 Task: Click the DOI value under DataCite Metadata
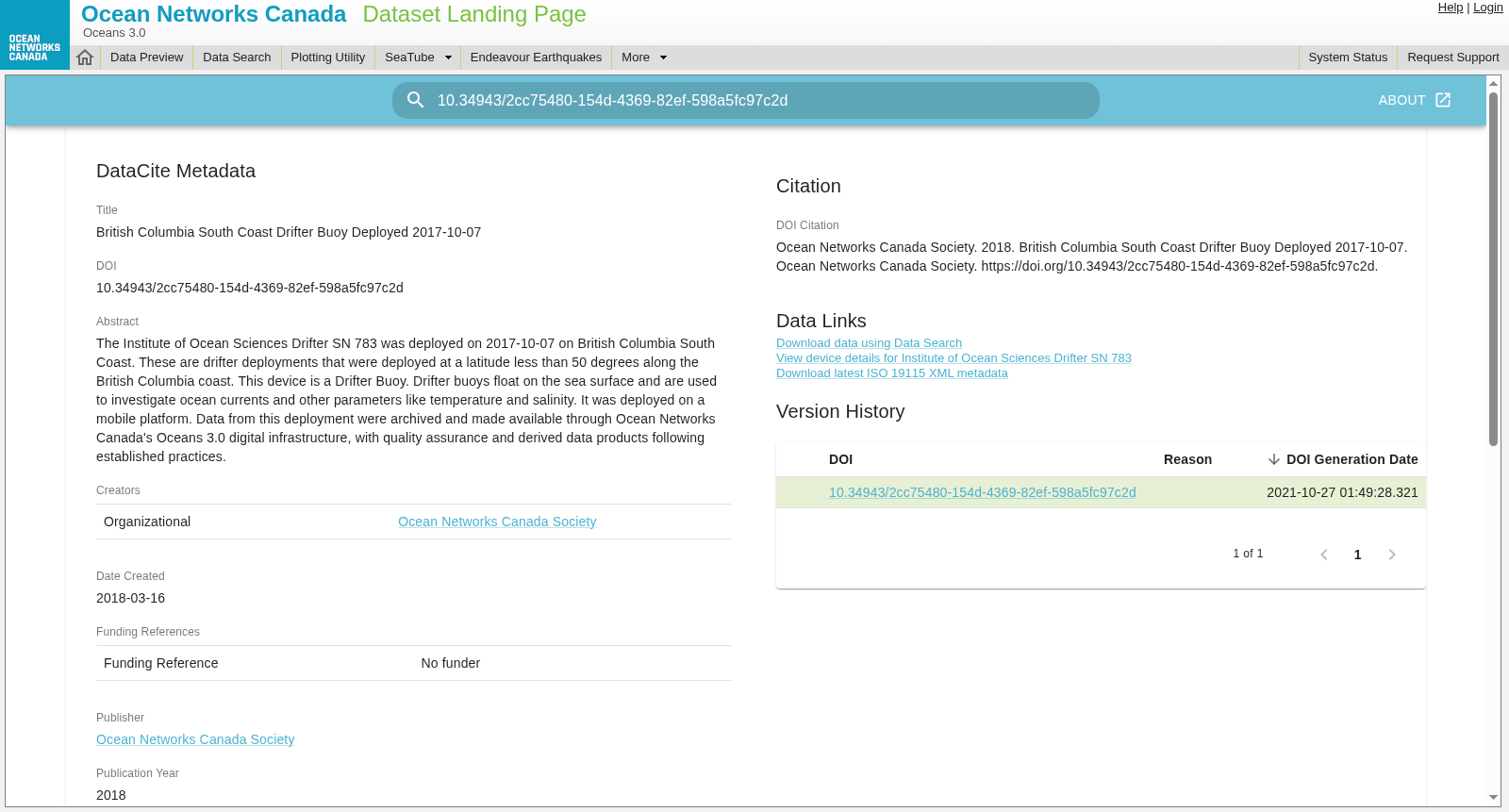click(250, 288)
